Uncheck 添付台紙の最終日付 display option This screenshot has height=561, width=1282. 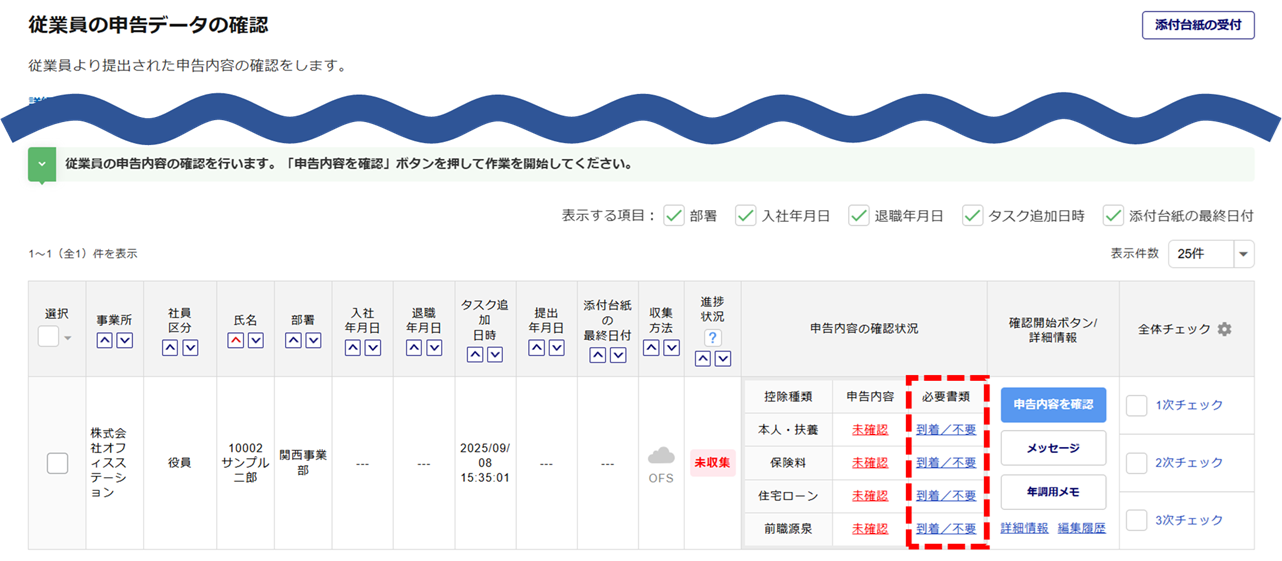coord(1113,215)
